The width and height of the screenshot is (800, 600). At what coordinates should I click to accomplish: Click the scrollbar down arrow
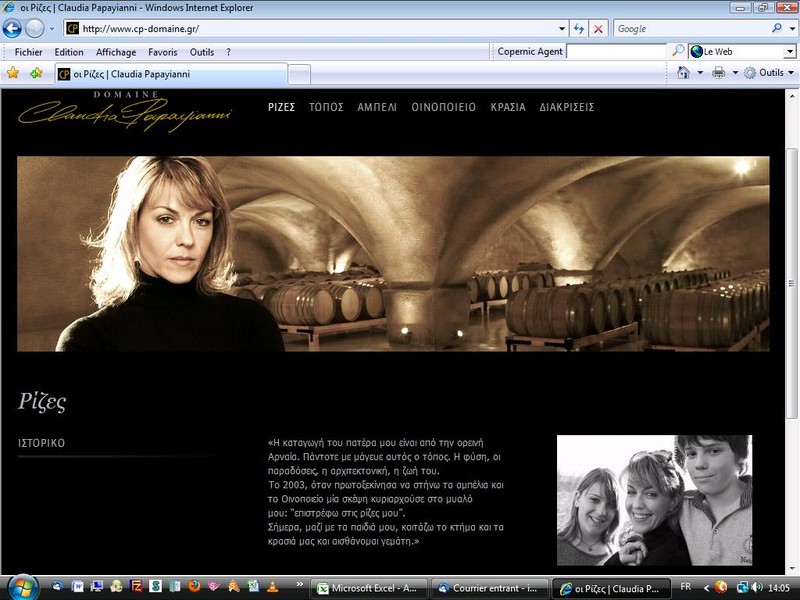792,568
